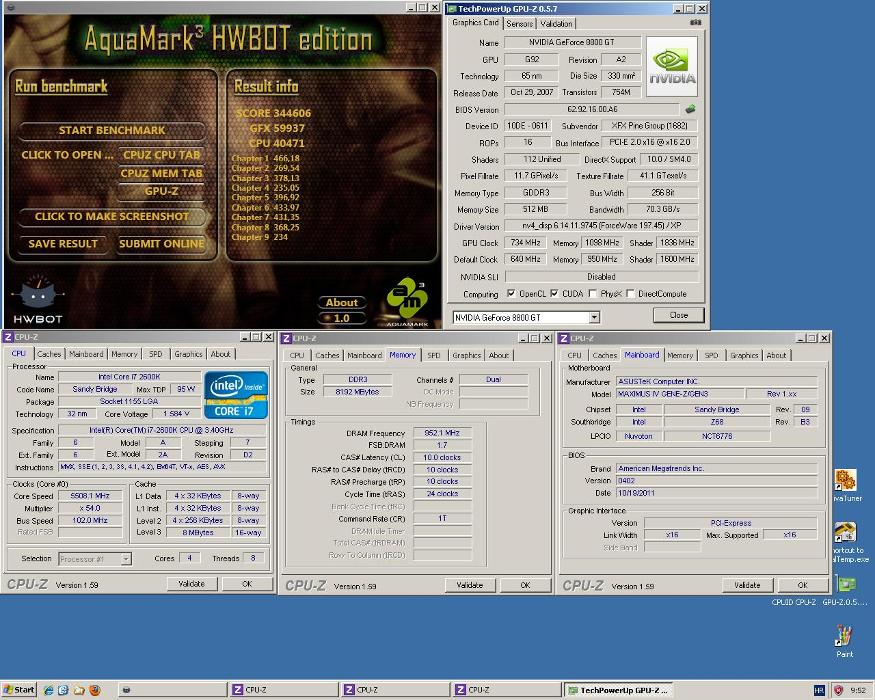875x700 pixels.
Task: Click the BIOS Date 10/19/2011 field
Action: pyautogui.click(x=717, y=493)
